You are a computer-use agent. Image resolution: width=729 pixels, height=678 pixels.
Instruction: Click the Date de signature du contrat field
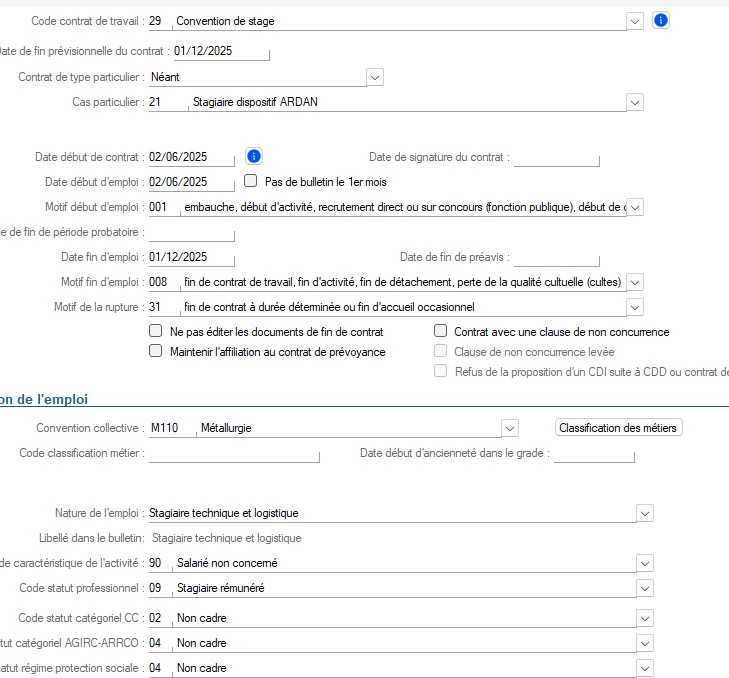pyautogui.click(x=556, y=157)
